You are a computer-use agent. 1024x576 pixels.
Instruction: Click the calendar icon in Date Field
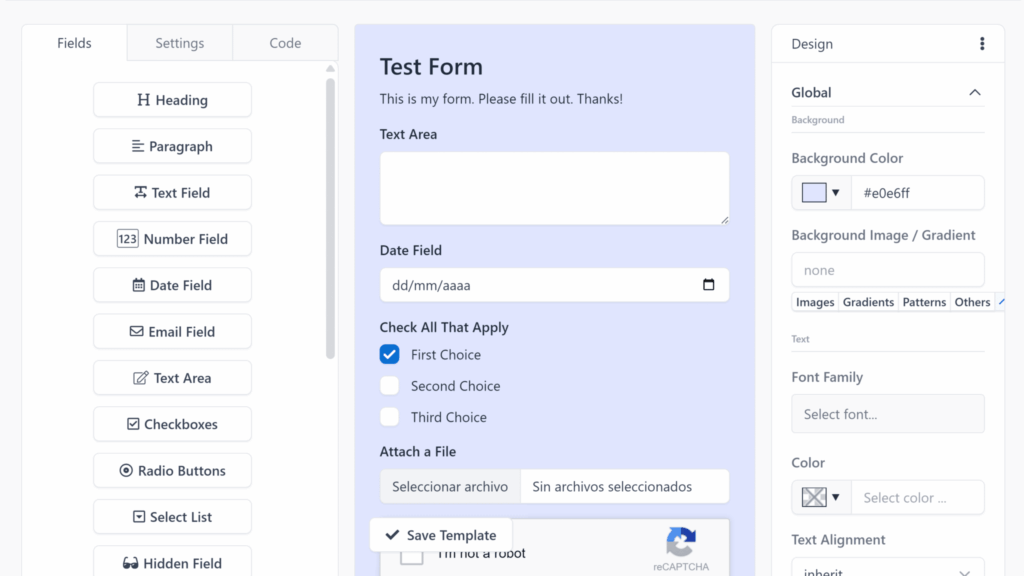pyautogui.click(x=709, y=285)
